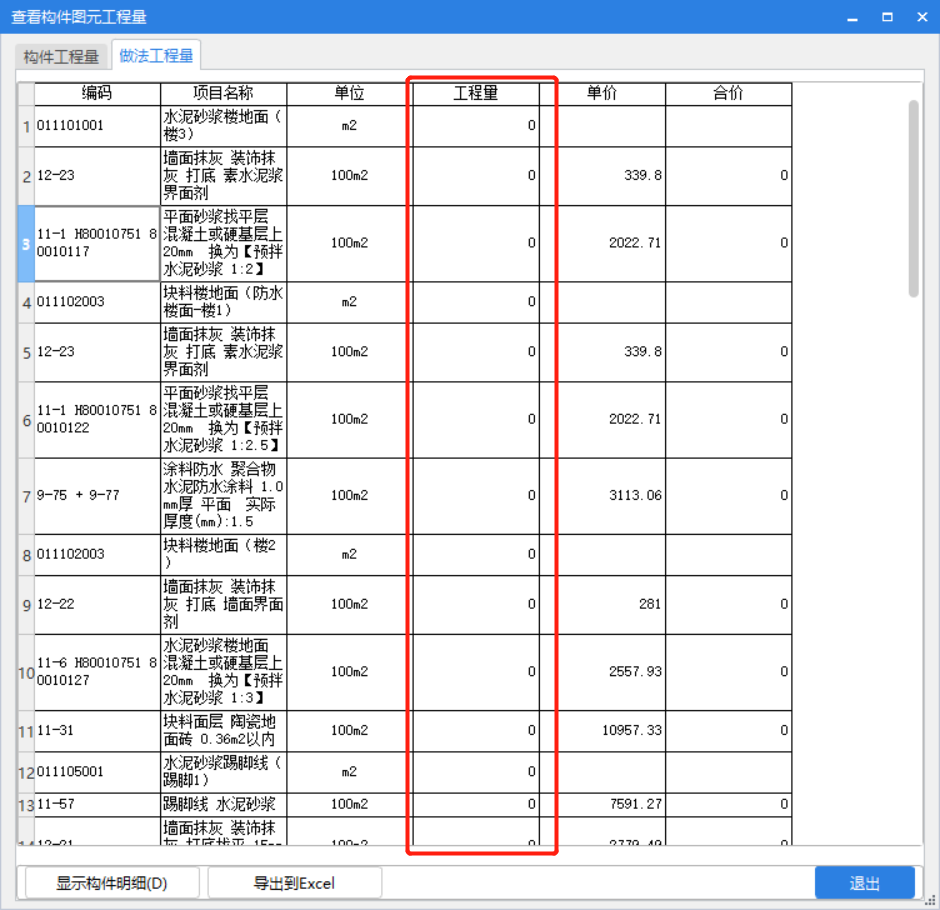The image size is (940, 910).
Task: Click the 合价 column header
Action: [x=728, y=94]
